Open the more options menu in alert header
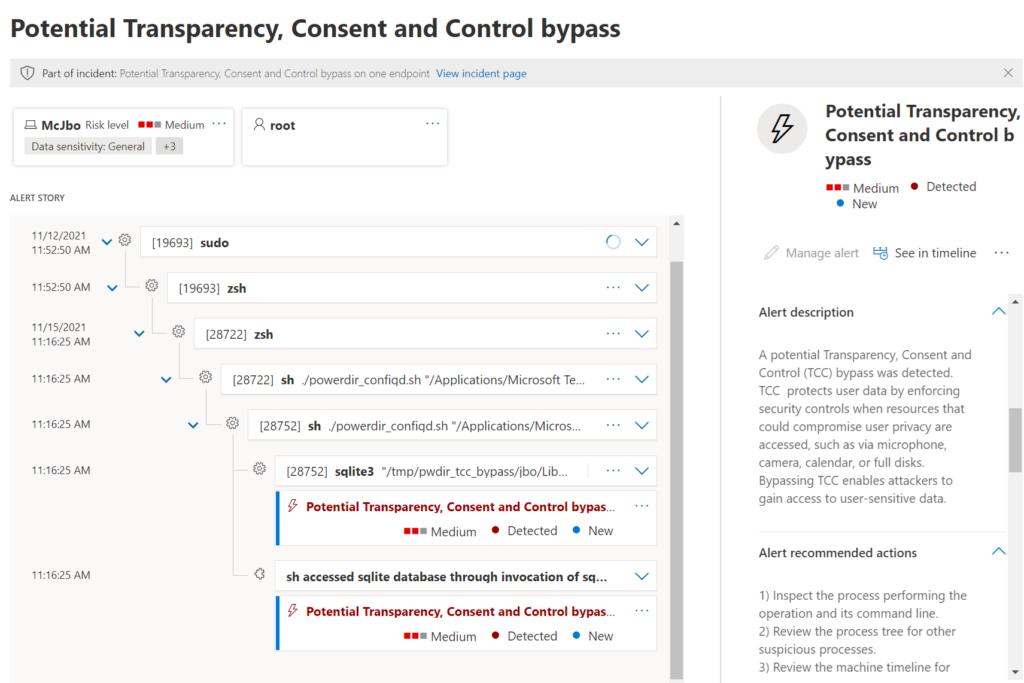 tap(1001, 253)
